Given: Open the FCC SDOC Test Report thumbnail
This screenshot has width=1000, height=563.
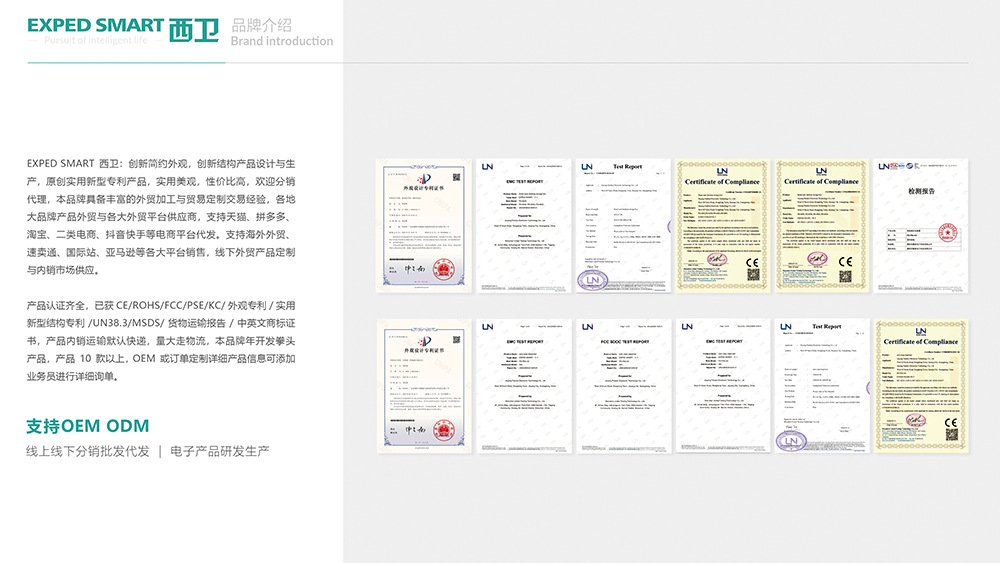Looking at the screenshot, I should [x=623, y=386].
